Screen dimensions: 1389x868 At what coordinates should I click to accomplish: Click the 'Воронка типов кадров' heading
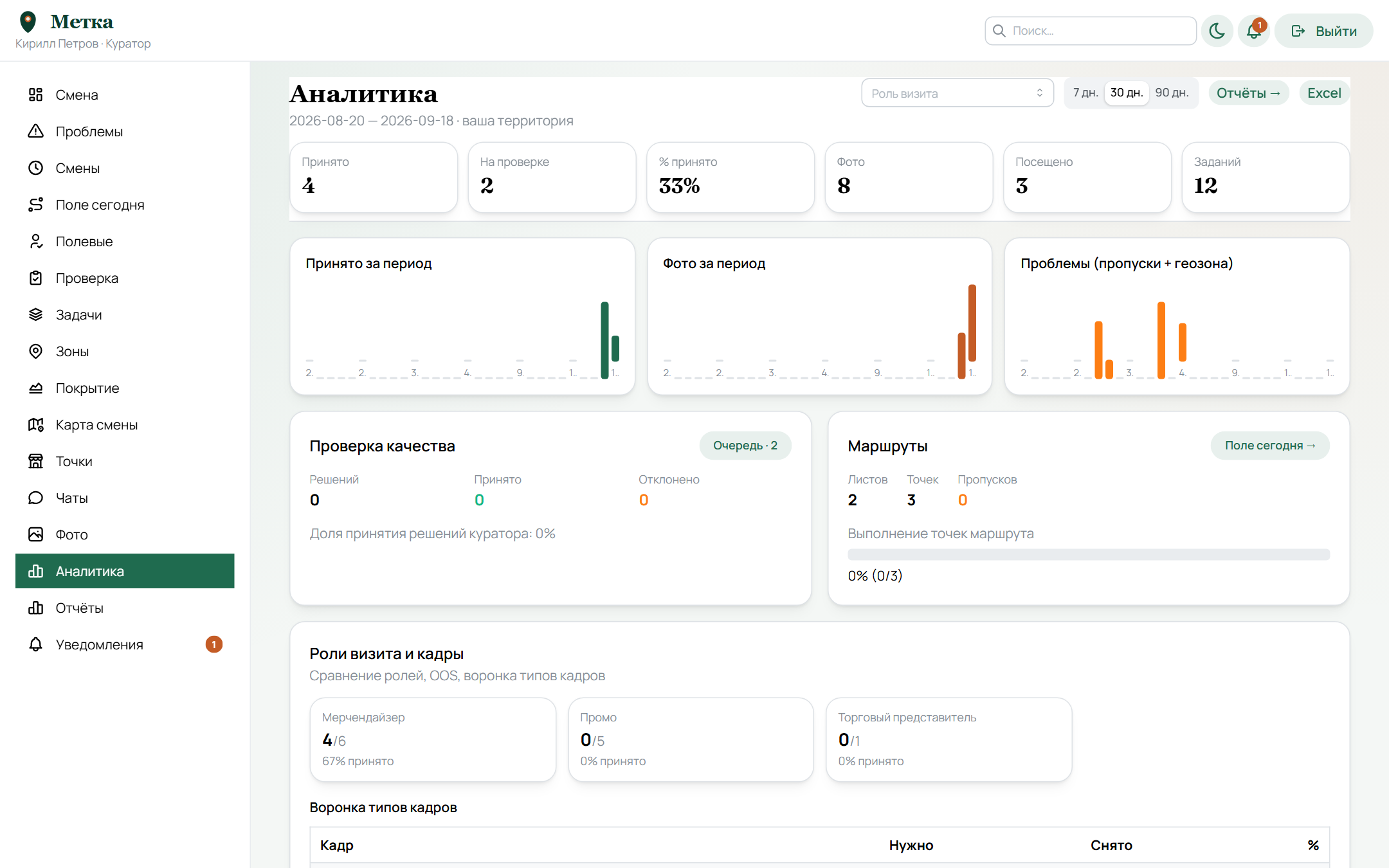click(x=383, y=808)
